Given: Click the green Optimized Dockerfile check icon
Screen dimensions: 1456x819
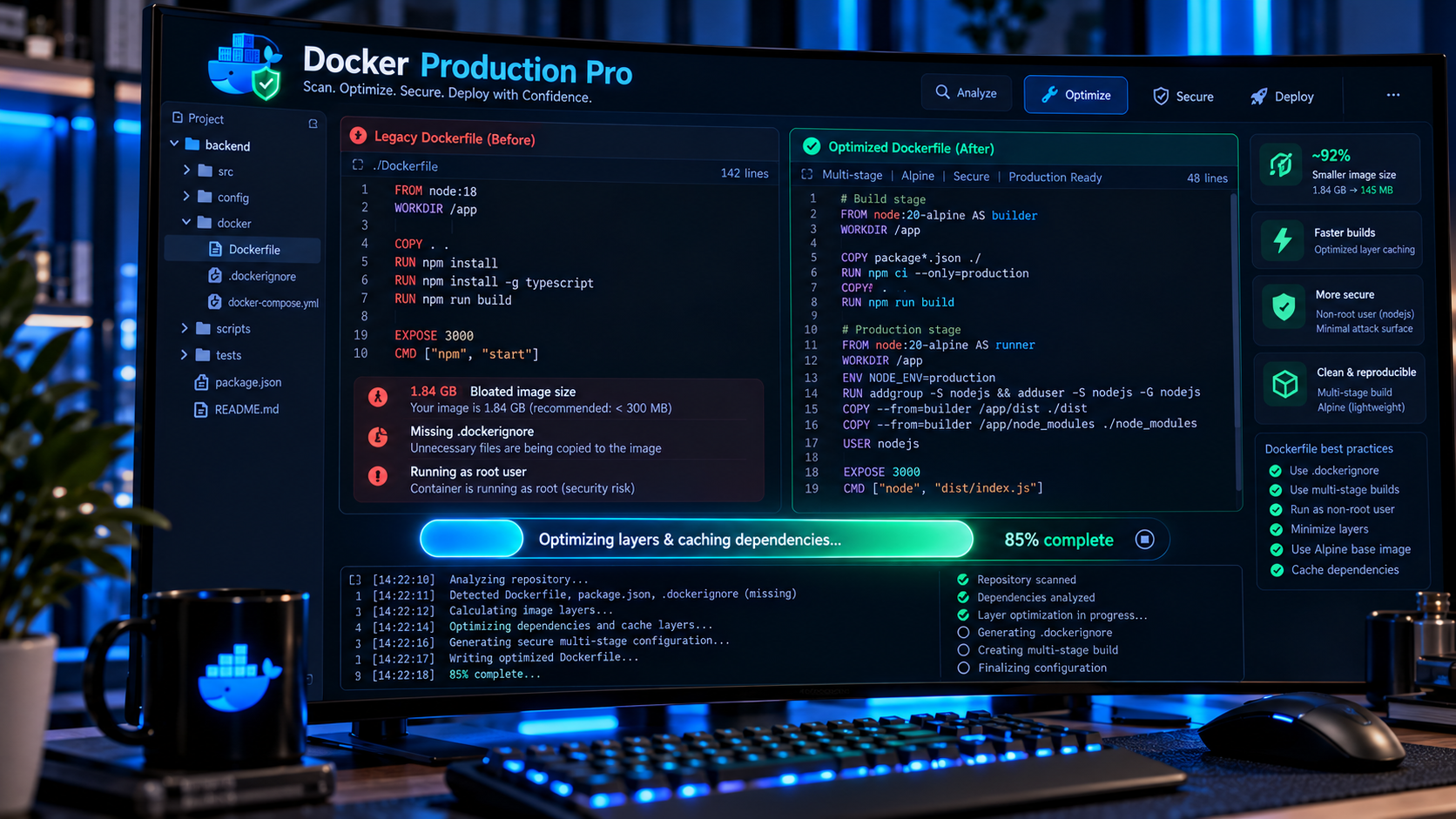Looking at the screenshot, I should tap(812, 145).
